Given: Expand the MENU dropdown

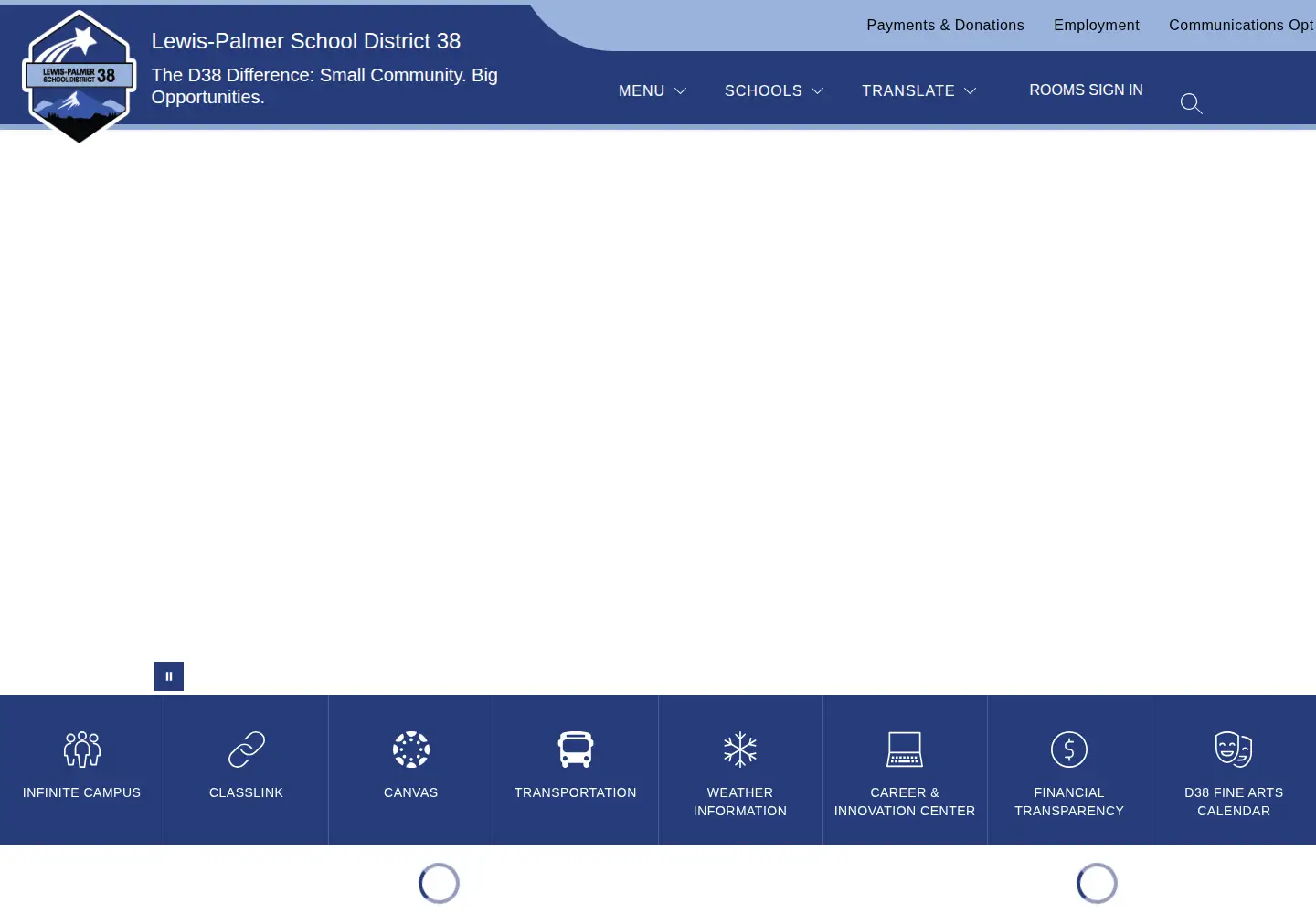Looking at the screenshot, I should point(653,90).
